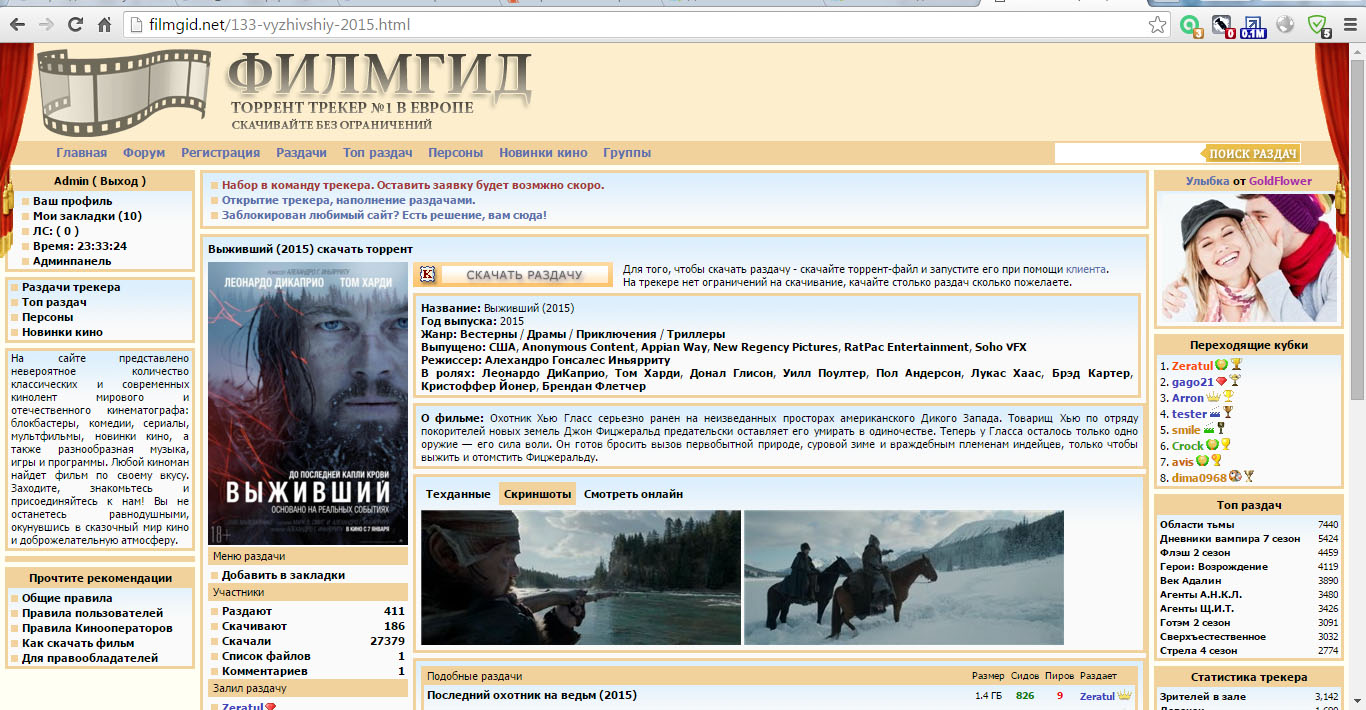The width and height of the screenshot is (1366, 710).
Task: Open the green spiral extension with badge 3
Action: point(1191,26)
